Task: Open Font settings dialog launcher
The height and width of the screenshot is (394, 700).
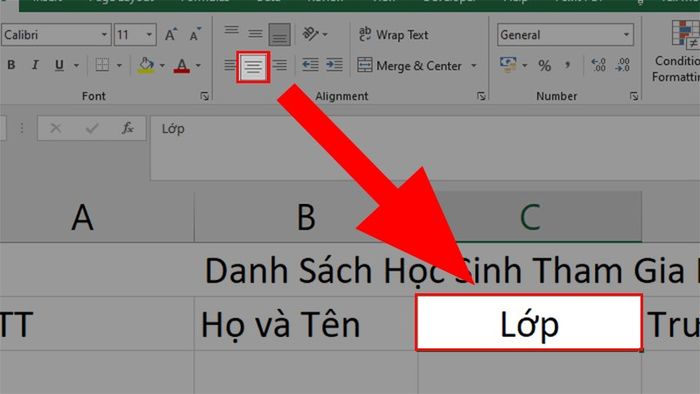Action: 204,96
